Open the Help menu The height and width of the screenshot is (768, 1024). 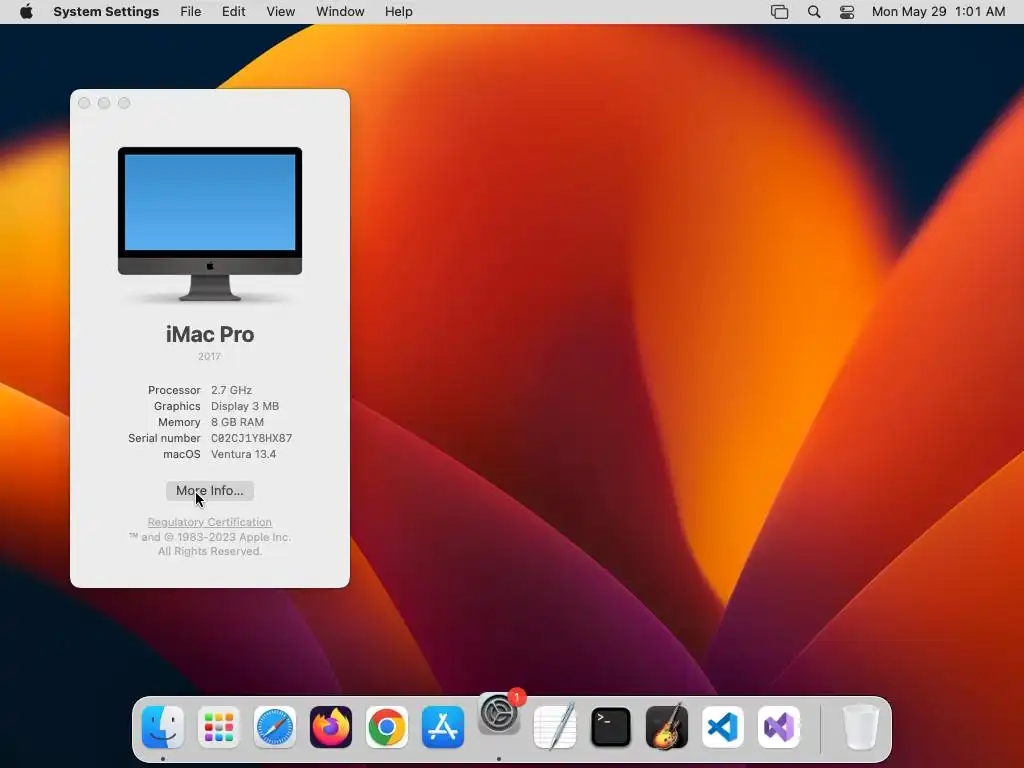coord(398,12)
